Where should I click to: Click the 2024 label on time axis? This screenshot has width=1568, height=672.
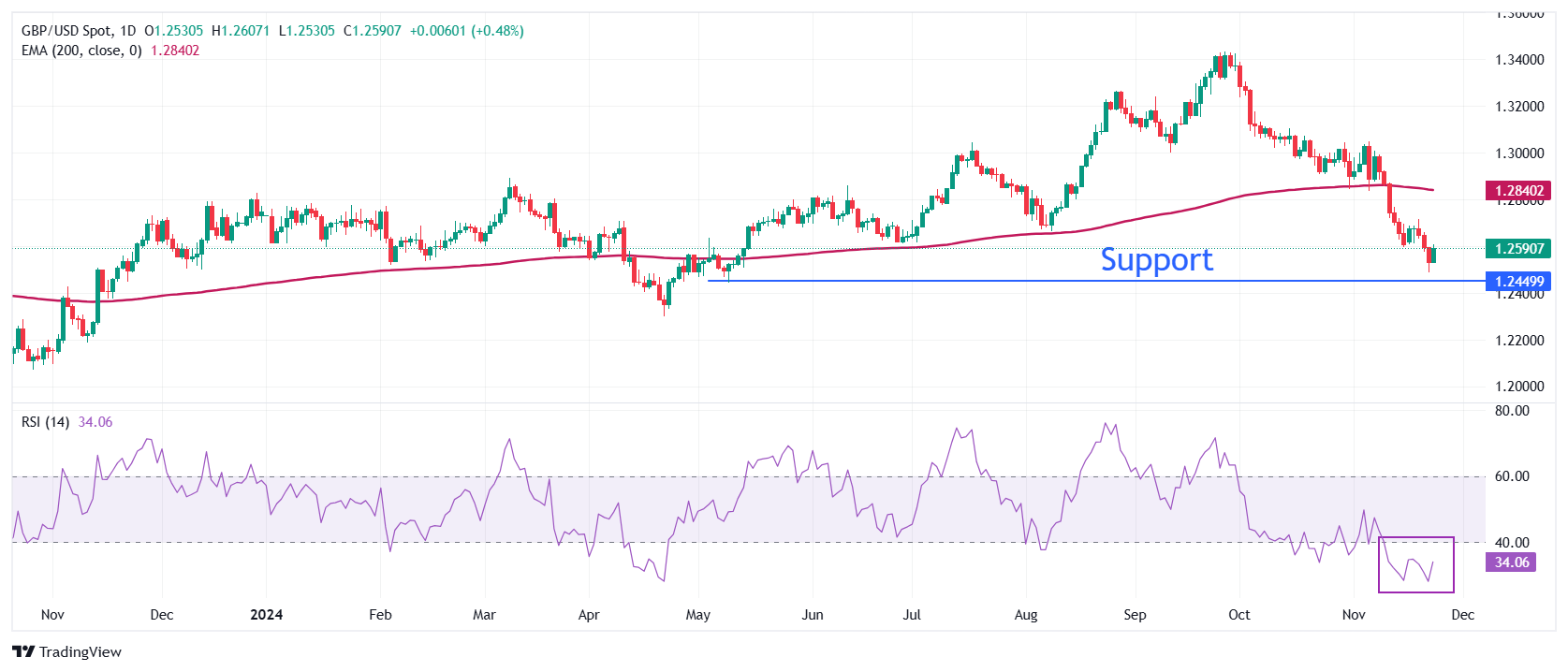(266, 615)
